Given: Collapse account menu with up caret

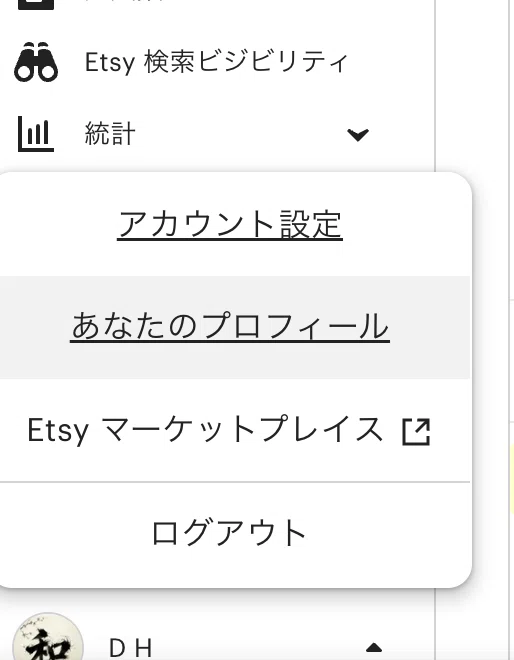Looking at the screenshot, I should 374,647.
